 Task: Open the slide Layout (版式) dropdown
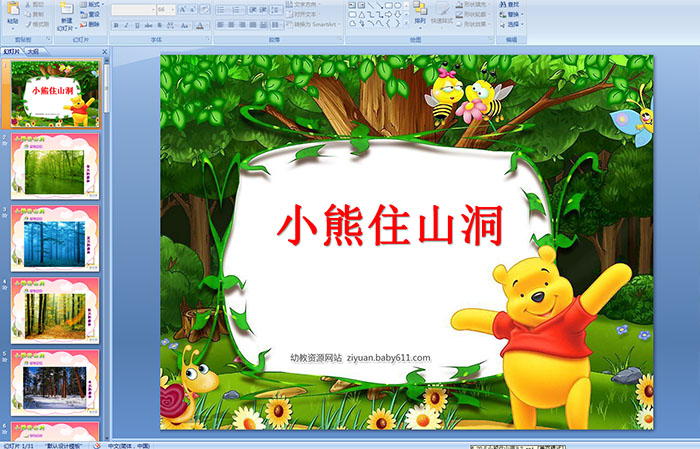click(x=92, y=4)
